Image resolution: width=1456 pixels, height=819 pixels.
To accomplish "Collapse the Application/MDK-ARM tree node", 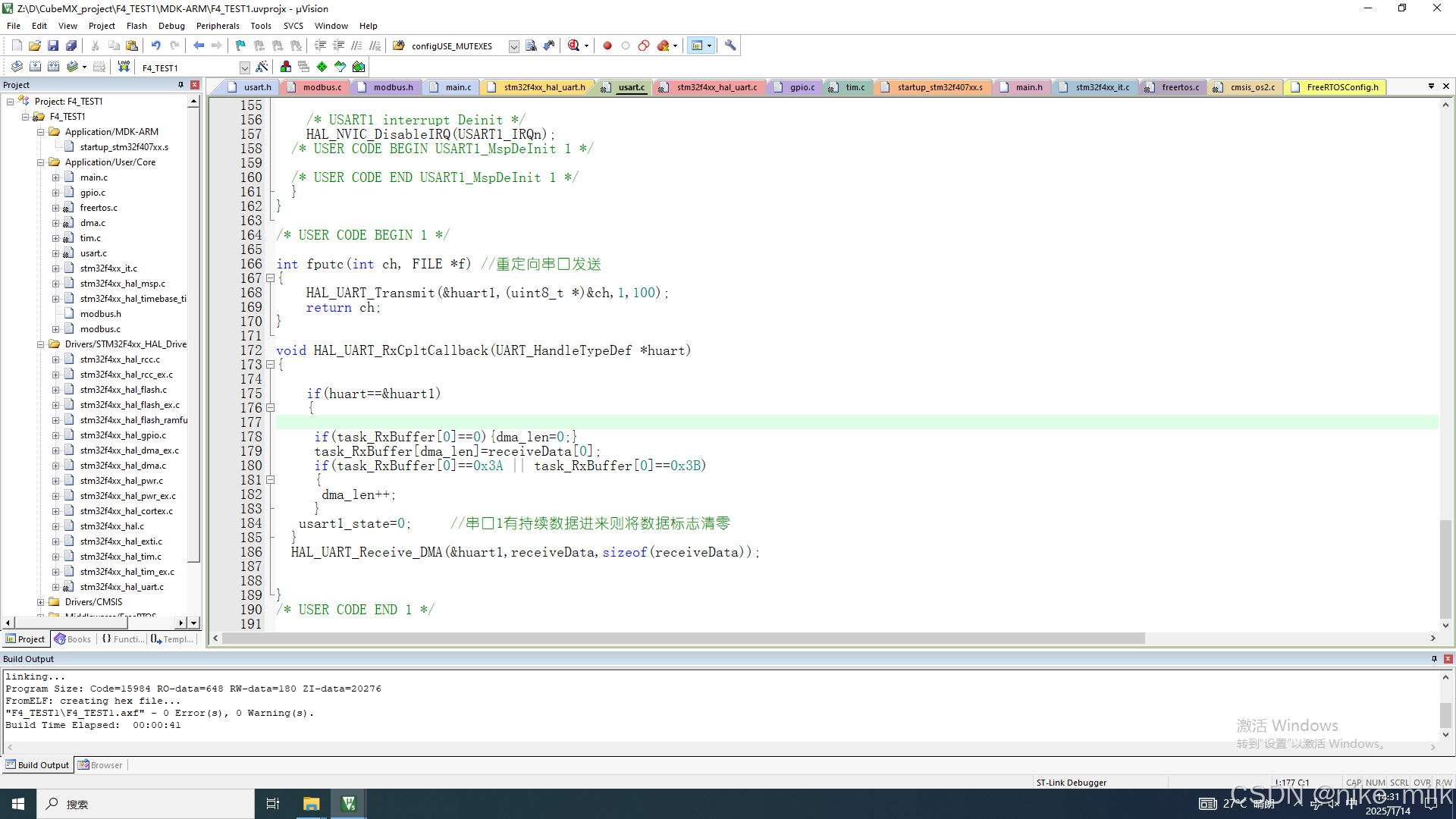I will click(x=40, y=131).
